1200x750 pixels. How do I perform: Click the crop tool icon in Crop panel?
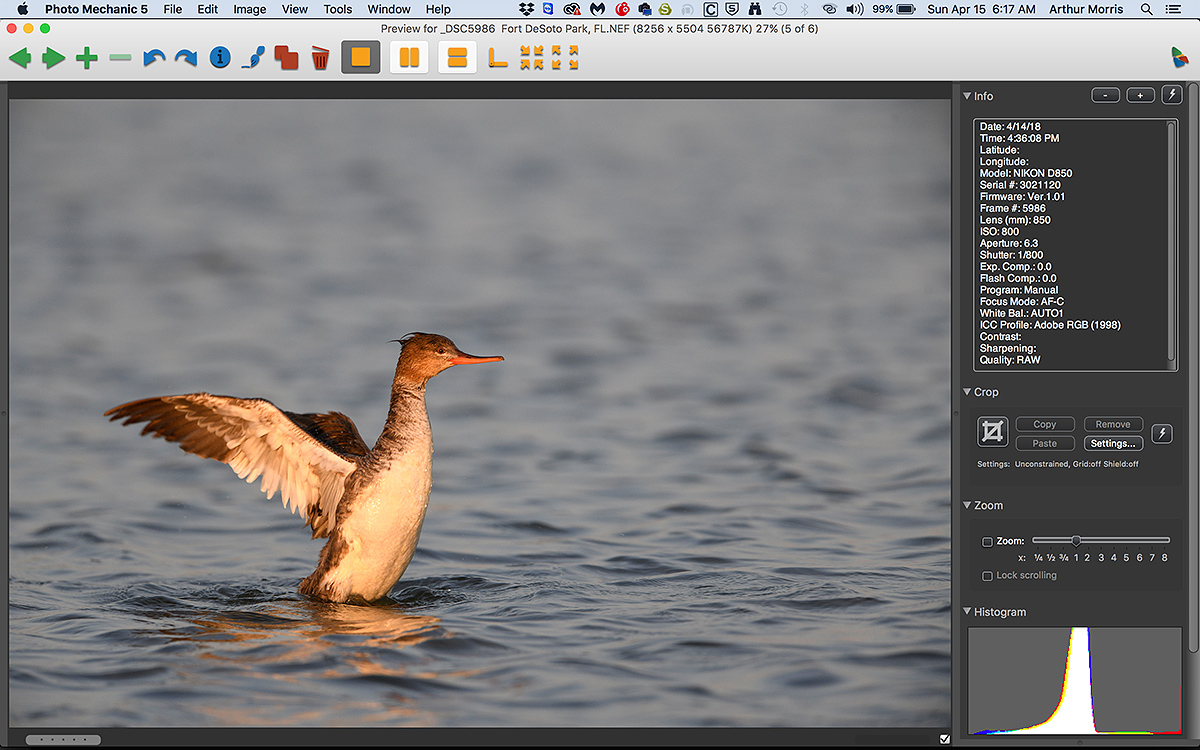[993, 432]
